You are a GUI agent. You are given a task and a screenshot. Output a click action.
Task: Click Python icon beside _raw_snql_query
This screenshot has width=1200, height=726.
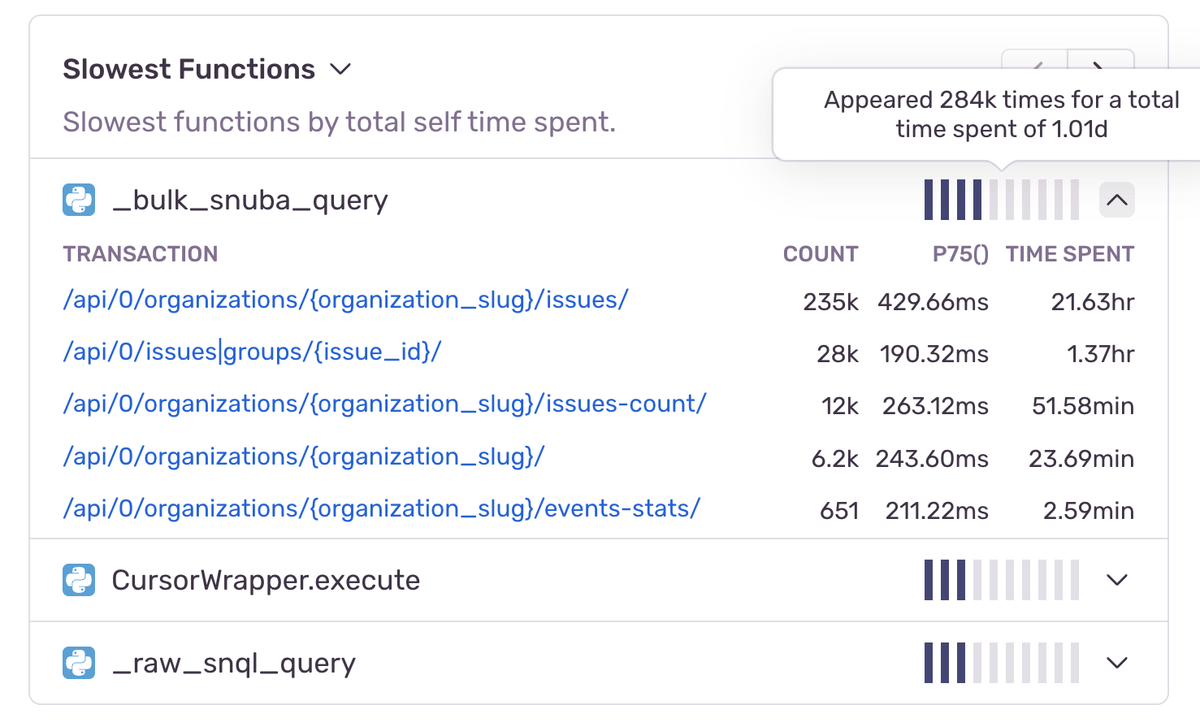pyautogui.click(x=78, y=662)
